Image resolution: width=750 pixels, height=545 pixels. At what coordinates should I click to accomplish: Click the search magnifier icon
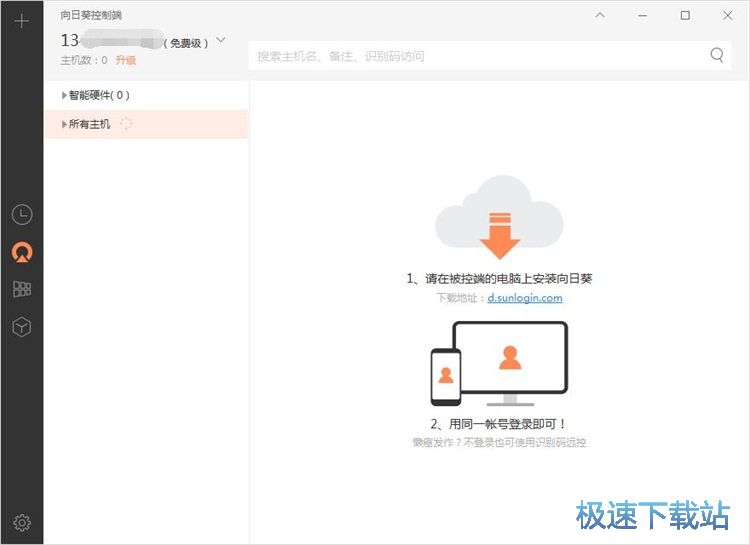(717, 55)
